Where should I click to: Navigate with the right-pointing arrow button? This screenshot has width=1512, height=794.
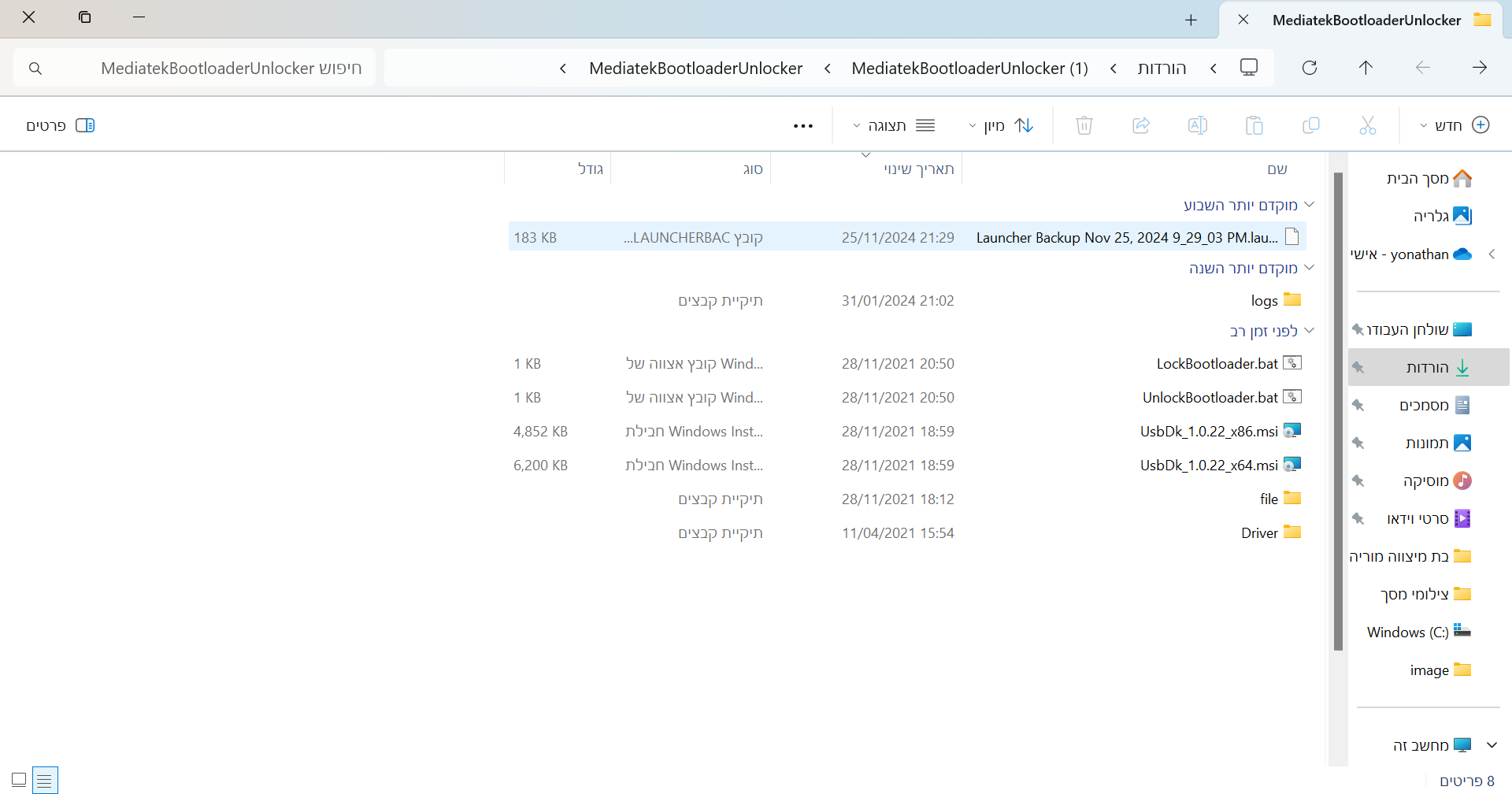1479,68
